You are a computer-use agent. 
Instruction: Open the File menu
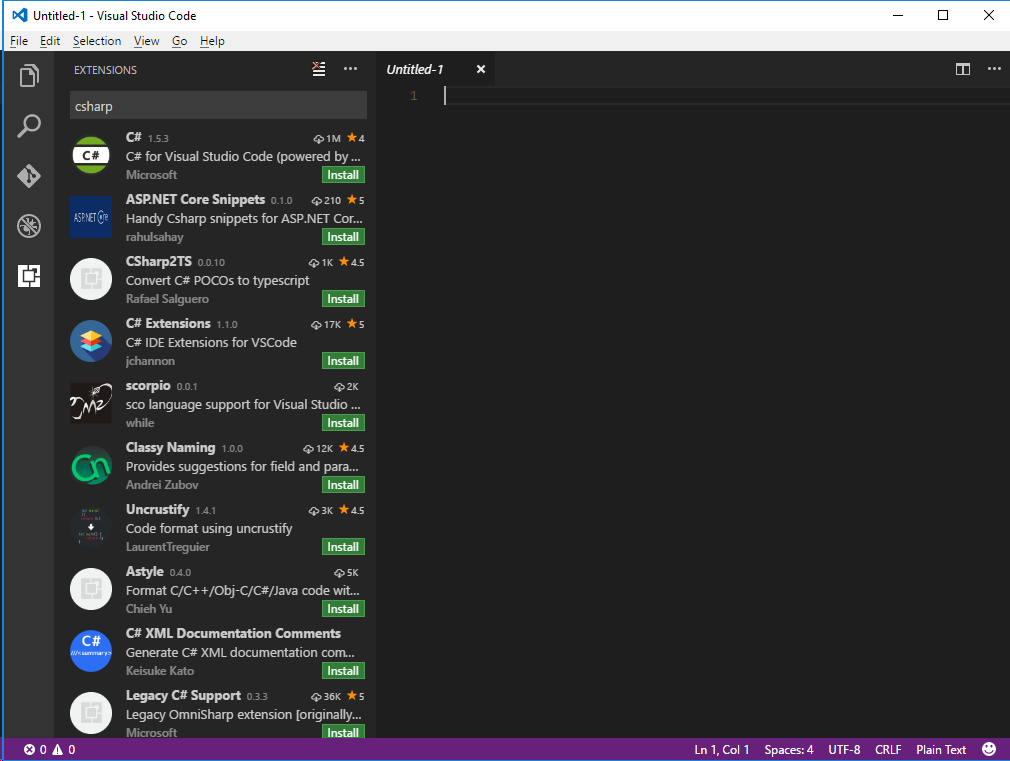(19, 41)
